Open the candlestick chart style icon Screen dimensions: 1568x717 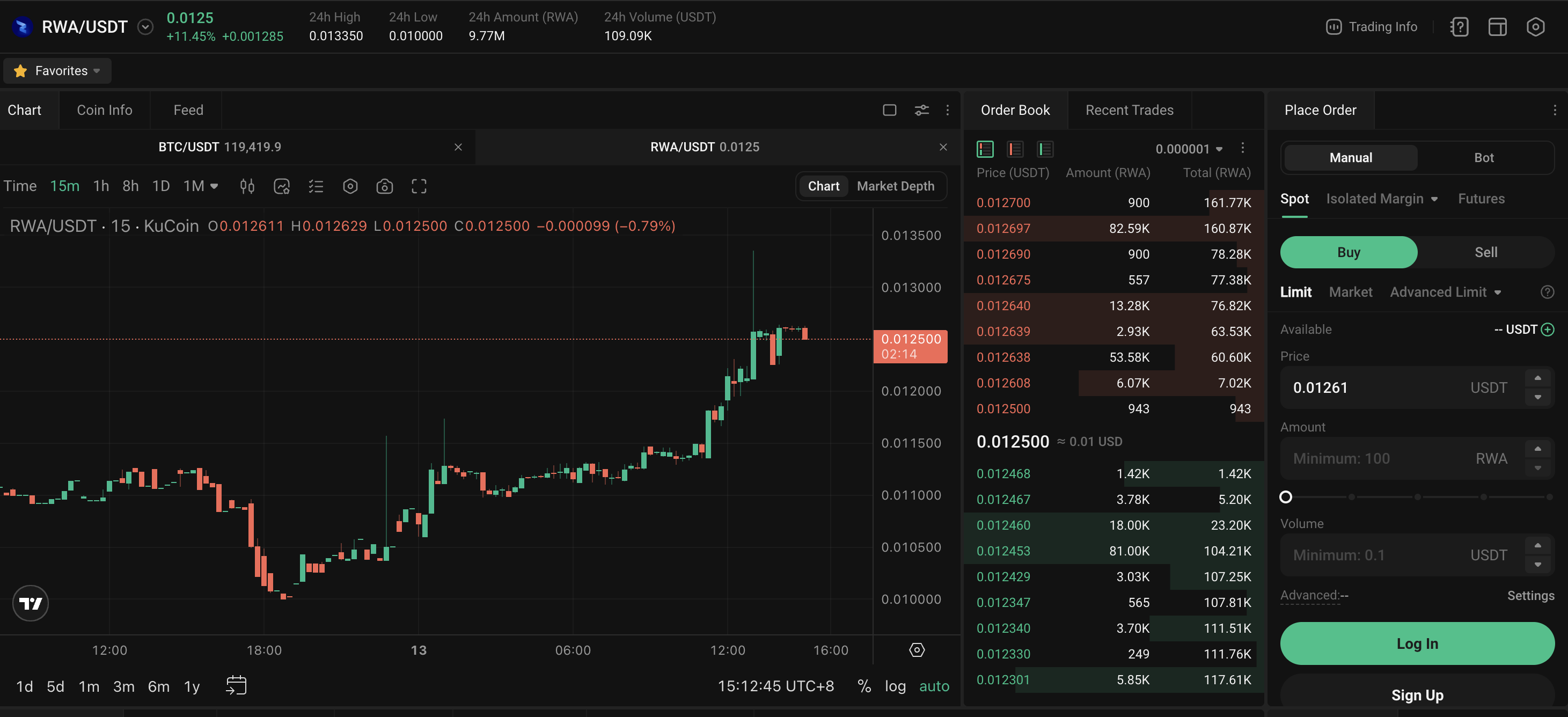click(x=246, y=186)
